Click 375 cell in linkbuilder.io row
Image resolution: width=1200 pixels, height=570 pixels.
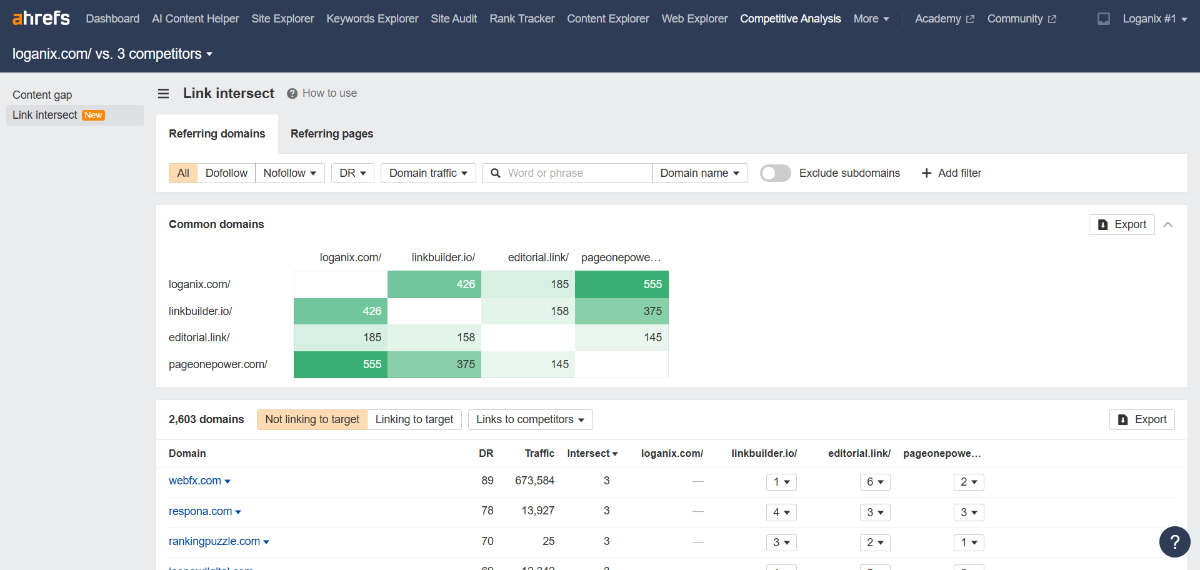(x=622, y=311)
